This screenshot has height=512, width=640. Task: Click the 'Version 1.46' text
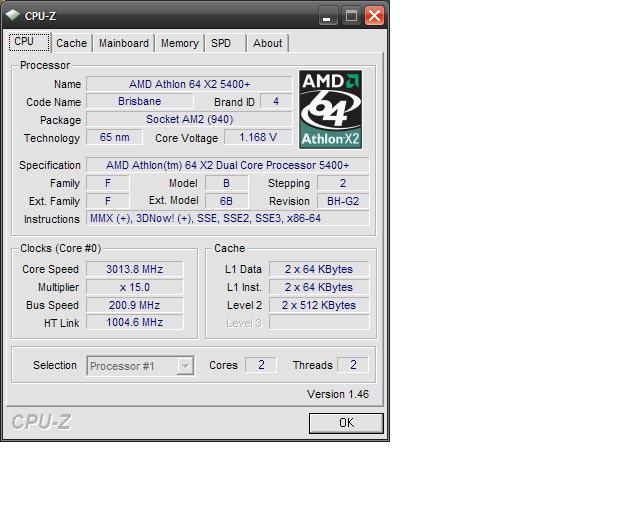coord(338,394)
